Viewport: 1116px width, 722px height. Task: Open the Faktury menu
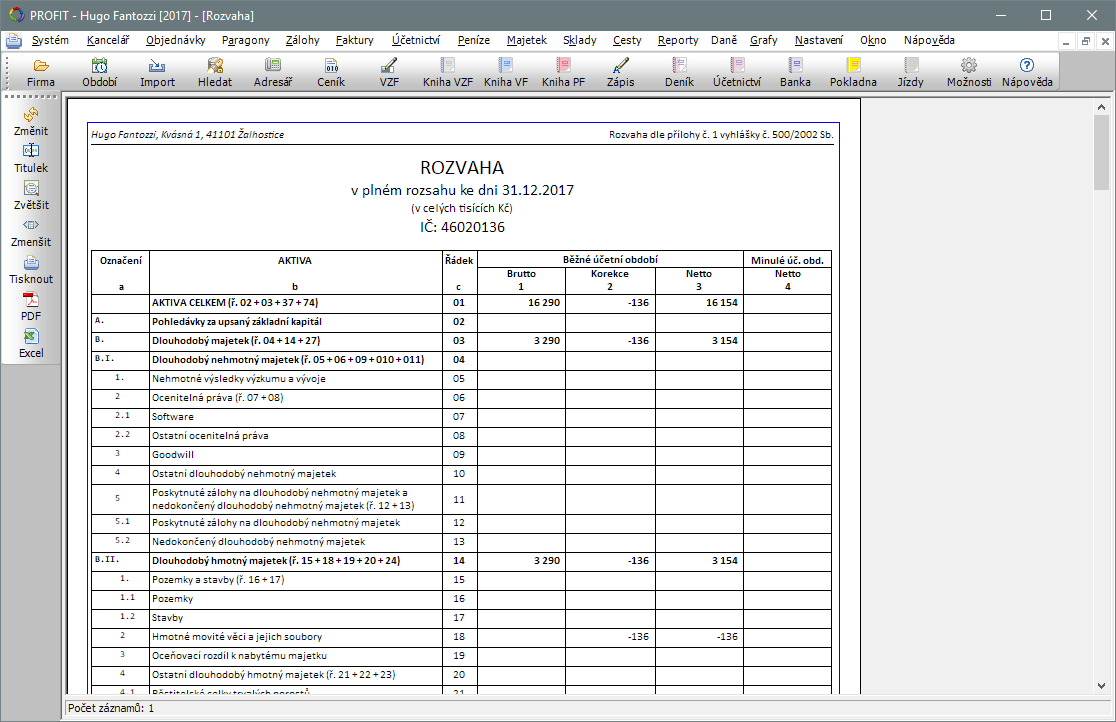pos(354,41)
